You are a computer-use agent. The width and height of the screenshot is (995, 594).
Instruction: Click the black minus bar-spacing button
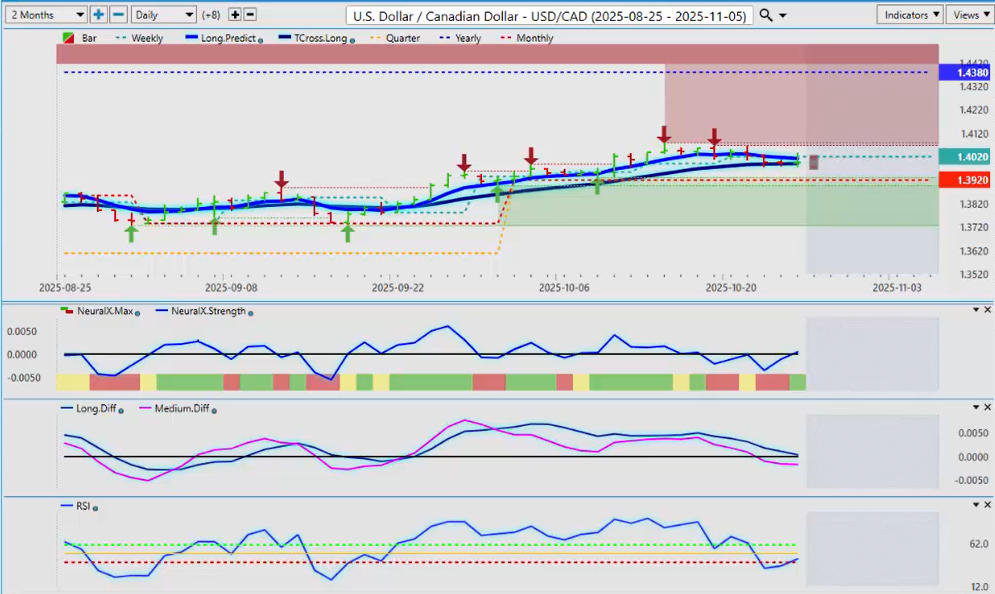pyautogui.click(x=250, y=15)
